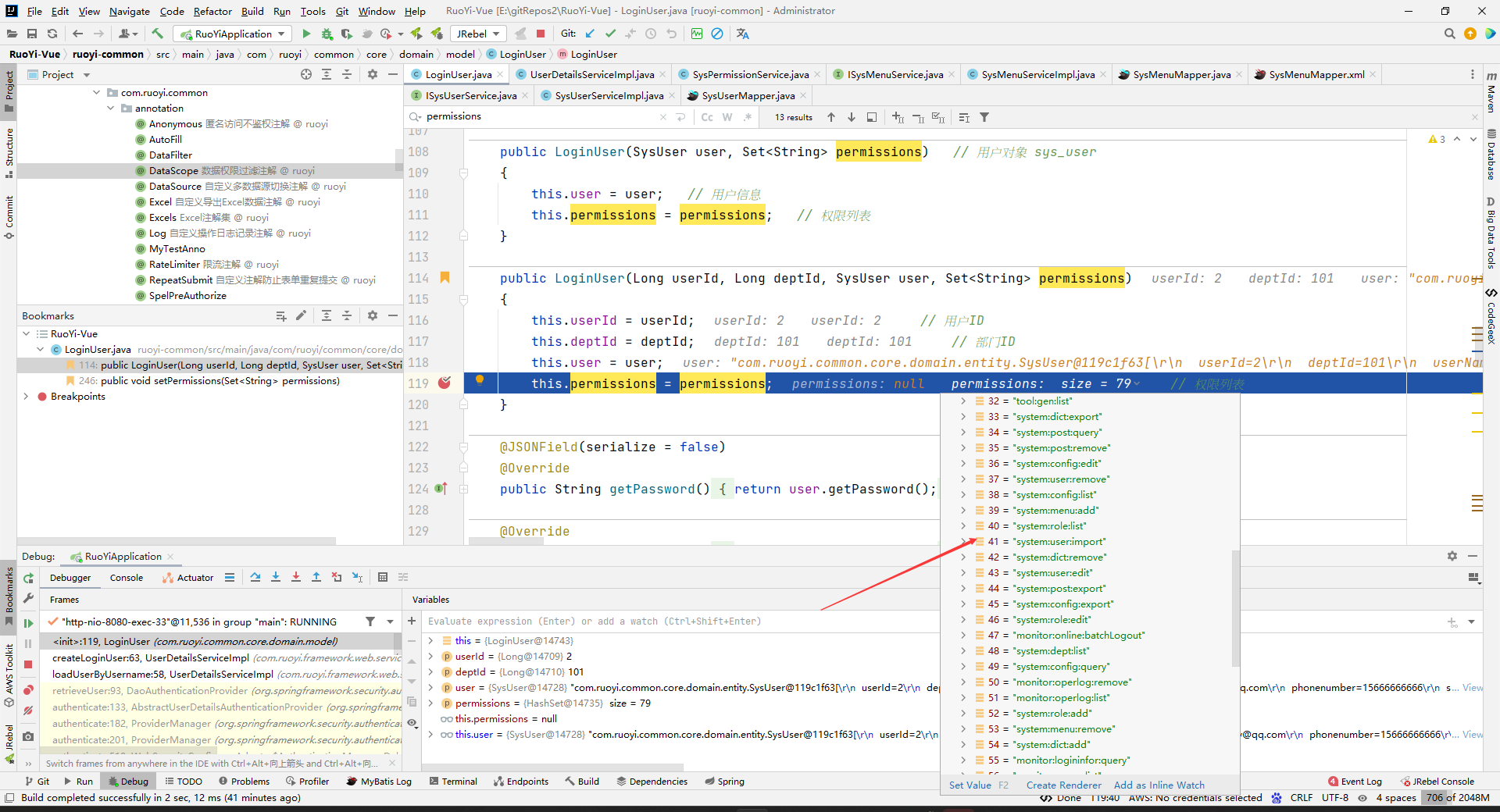1500x812 pixels.
Task: Open thread selector dropdown in Frames
Action: coord(391,621)
